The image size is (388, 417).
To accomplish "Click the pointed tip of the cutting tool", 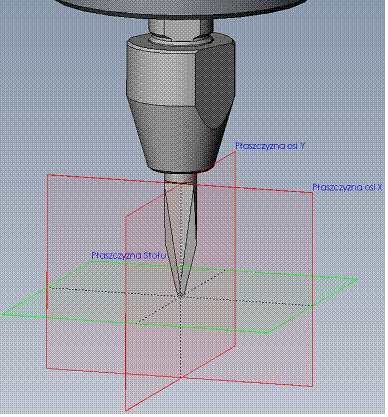I will click(180, 294).
